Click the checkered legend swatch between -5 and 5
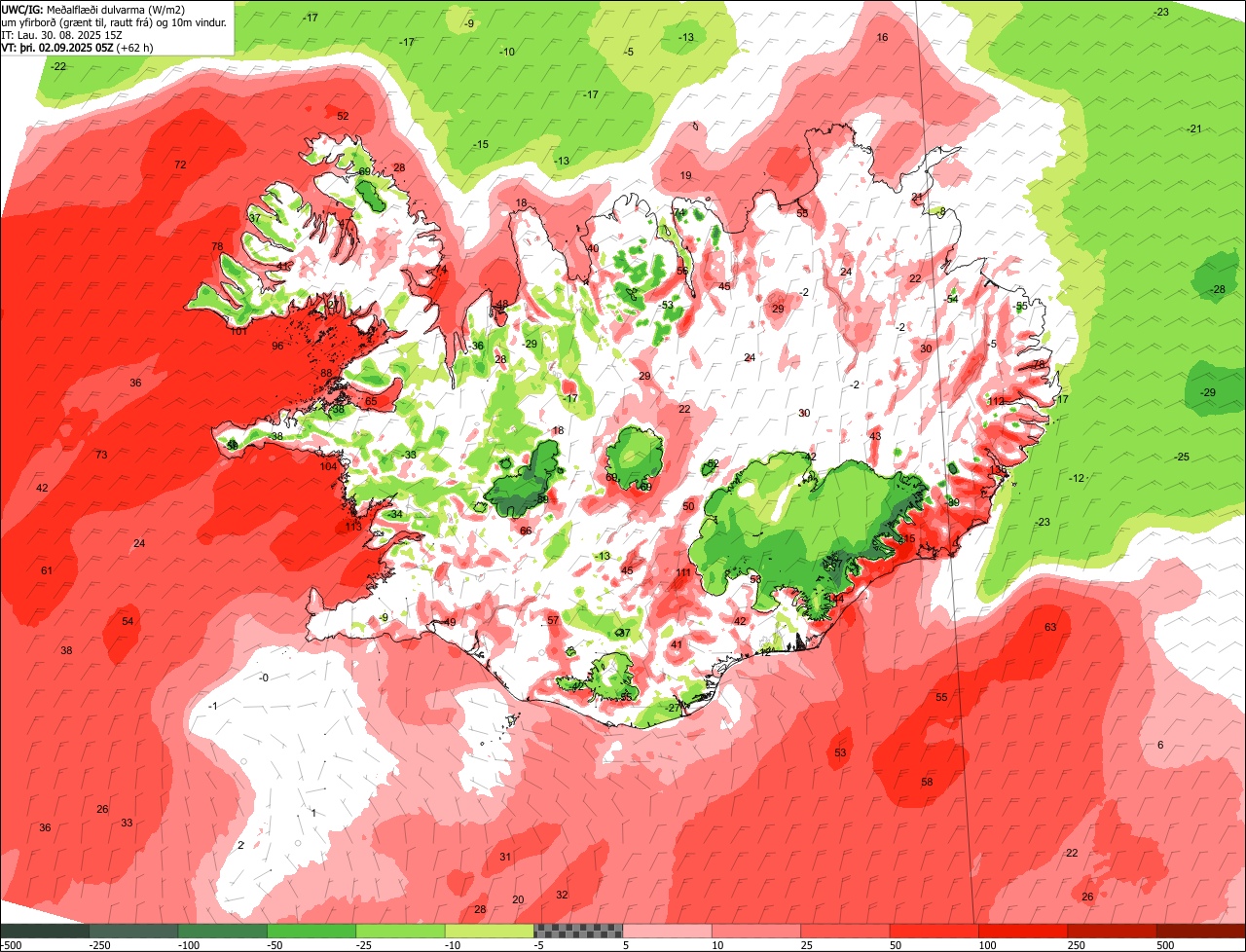The image size is (1246, 952). click(x=578, y=931)
